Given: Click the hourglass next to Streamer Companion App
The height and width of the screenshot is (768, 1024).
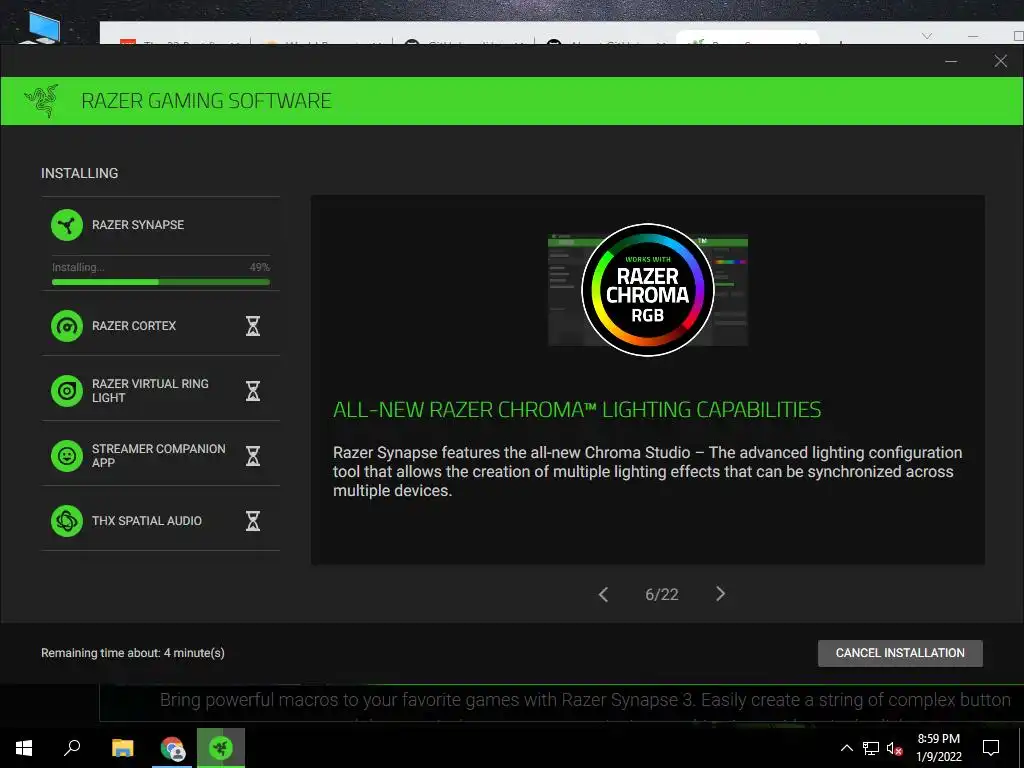Looking at the screenshot, I should tap(253, 455).
